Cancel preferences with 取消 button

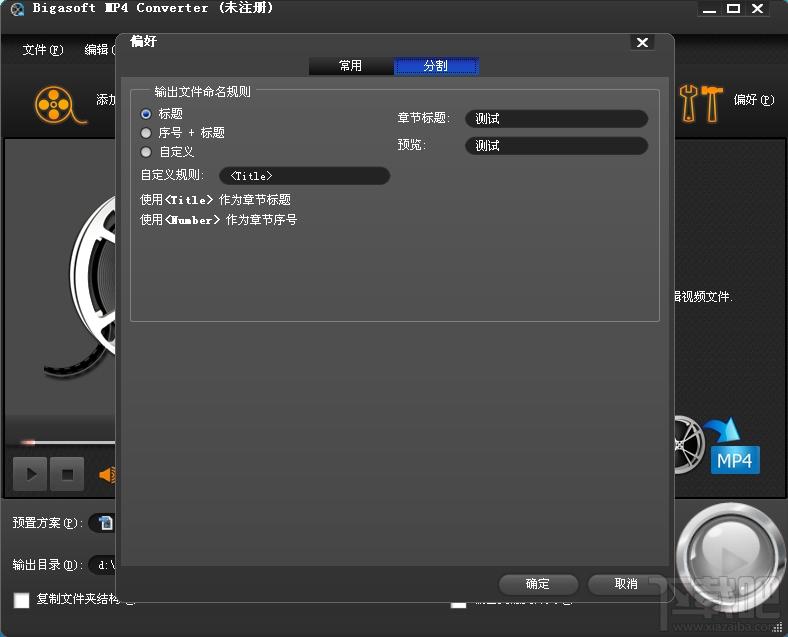pyautogui.click(x=626, y=584)
